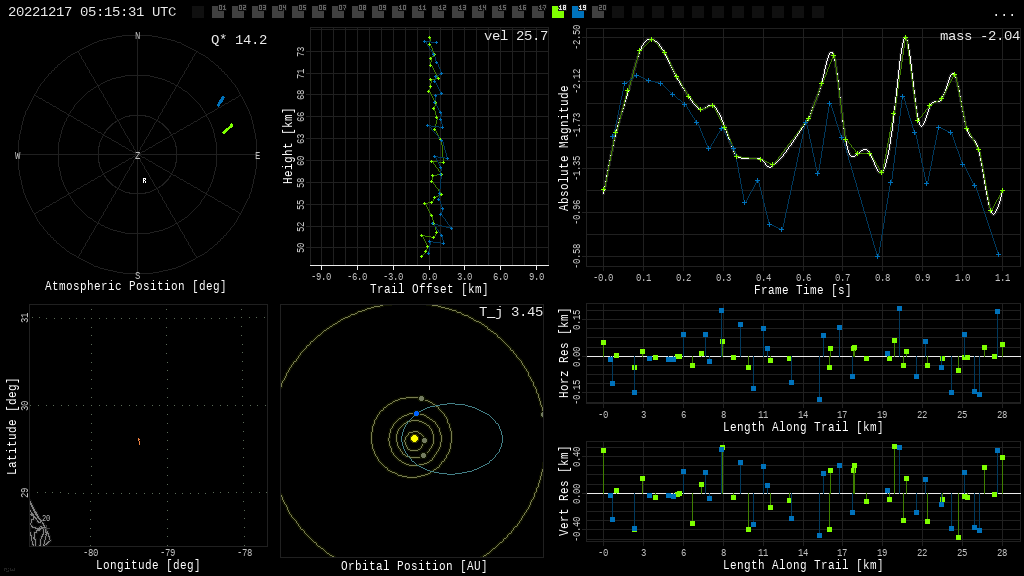Viewport: 1024px width, 576px height.
Task: Click the orange meteor marker on the map
Action: pyautogui.click(x=139, y=441)
